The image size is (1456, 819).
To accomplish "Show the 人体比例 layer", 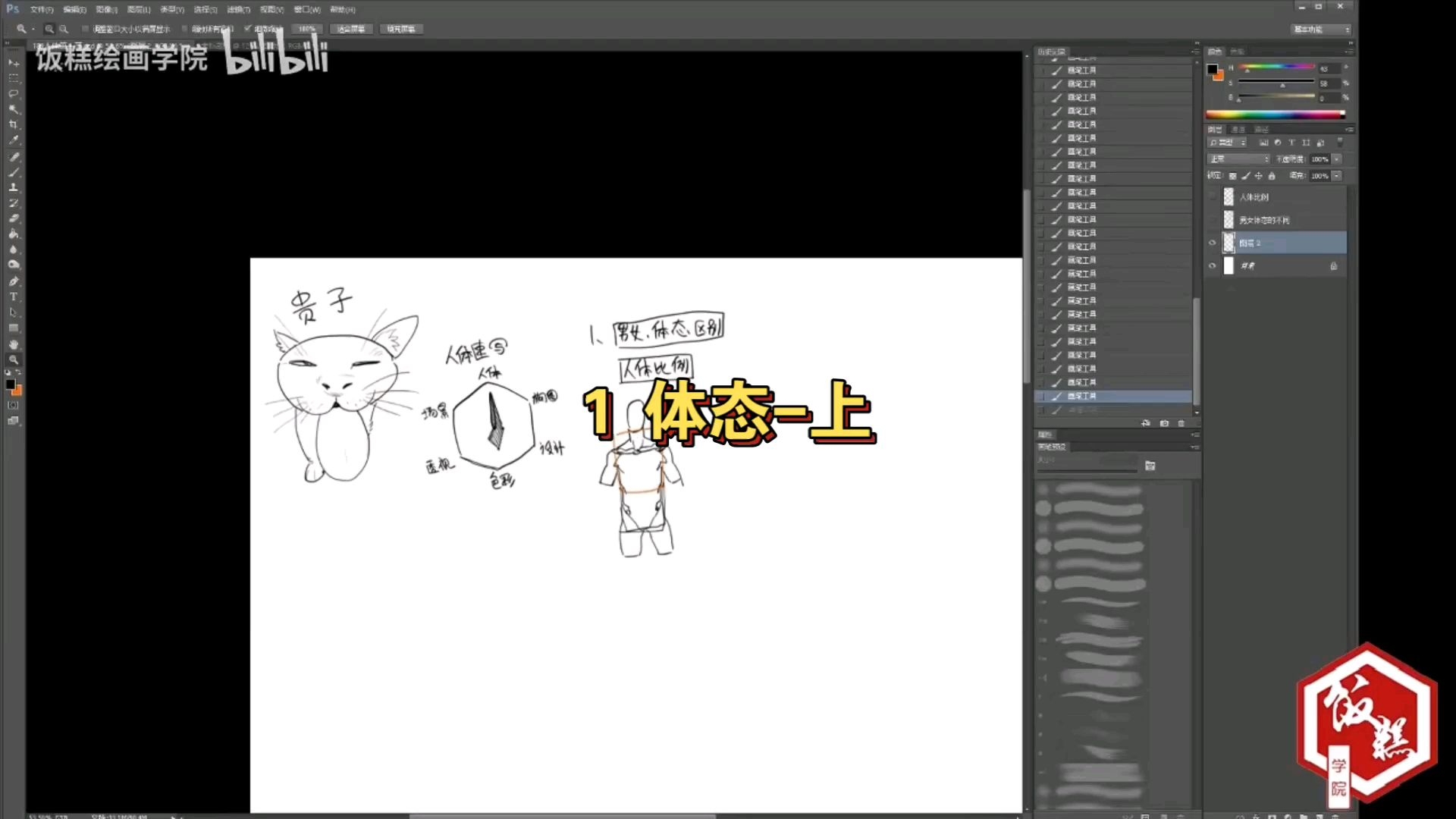I will 1212,197.
